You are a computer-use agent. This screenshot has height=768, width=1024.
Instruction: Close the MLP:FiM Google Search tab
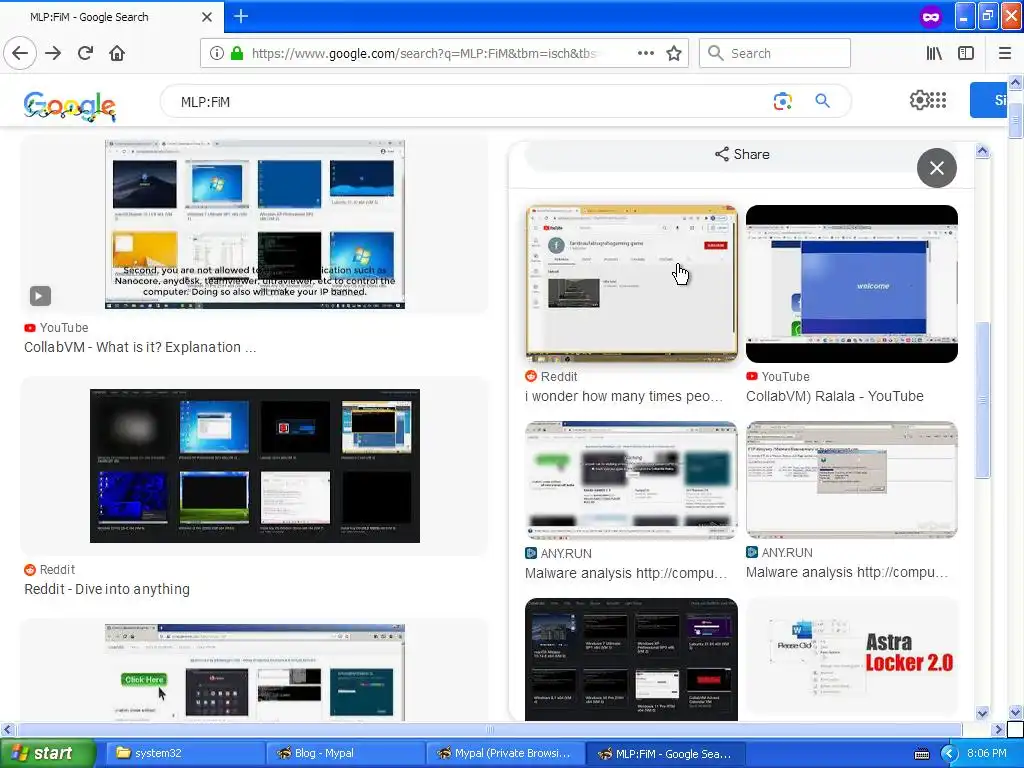click(206, 17)
